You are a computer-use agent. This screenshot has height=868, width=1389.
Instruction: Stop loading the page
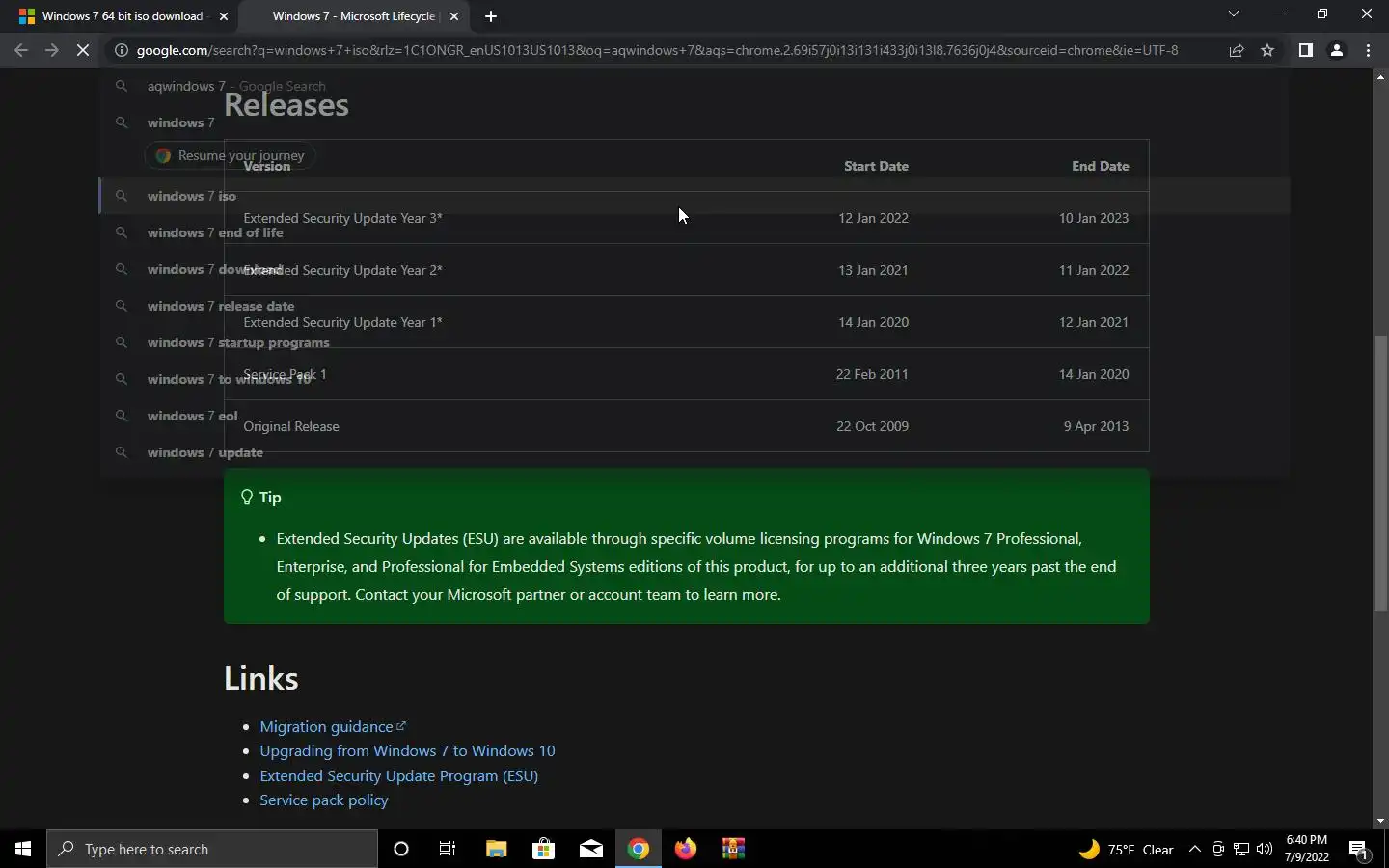[83, 50]
